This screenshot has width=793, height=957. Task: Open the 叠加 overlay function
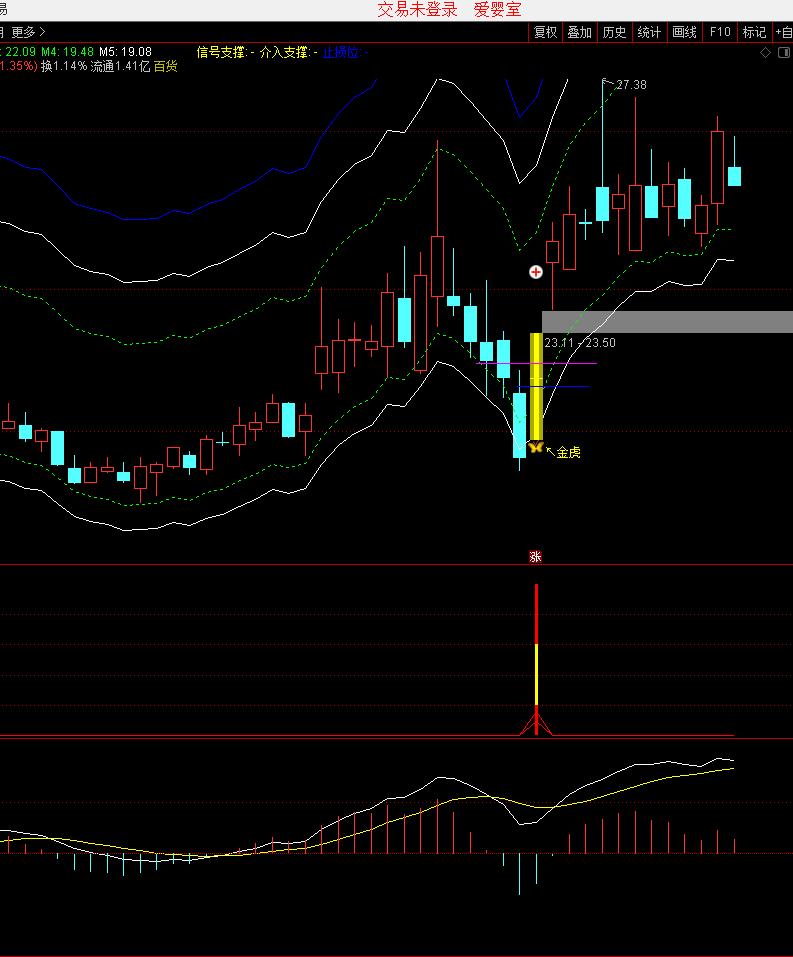tap(579, 32)
